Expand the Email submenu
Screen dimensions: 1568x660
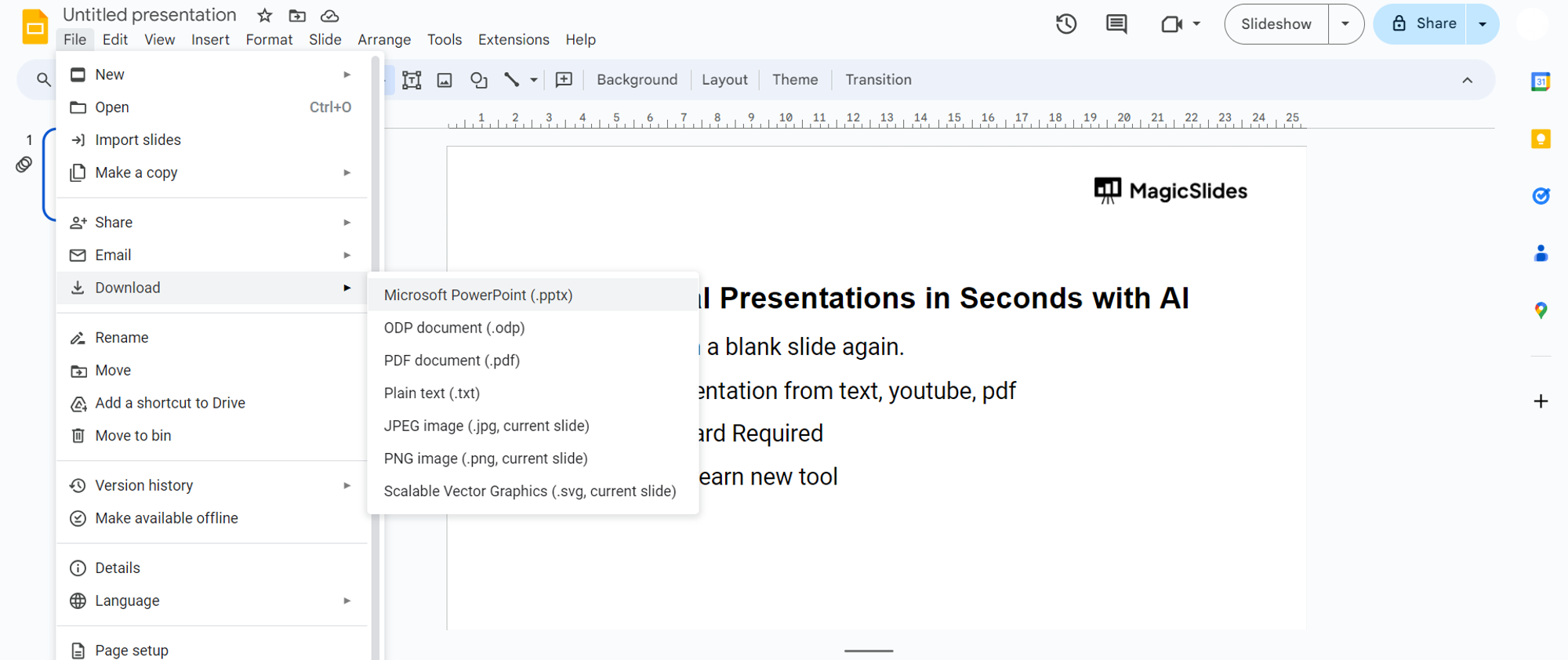(347, 256)
